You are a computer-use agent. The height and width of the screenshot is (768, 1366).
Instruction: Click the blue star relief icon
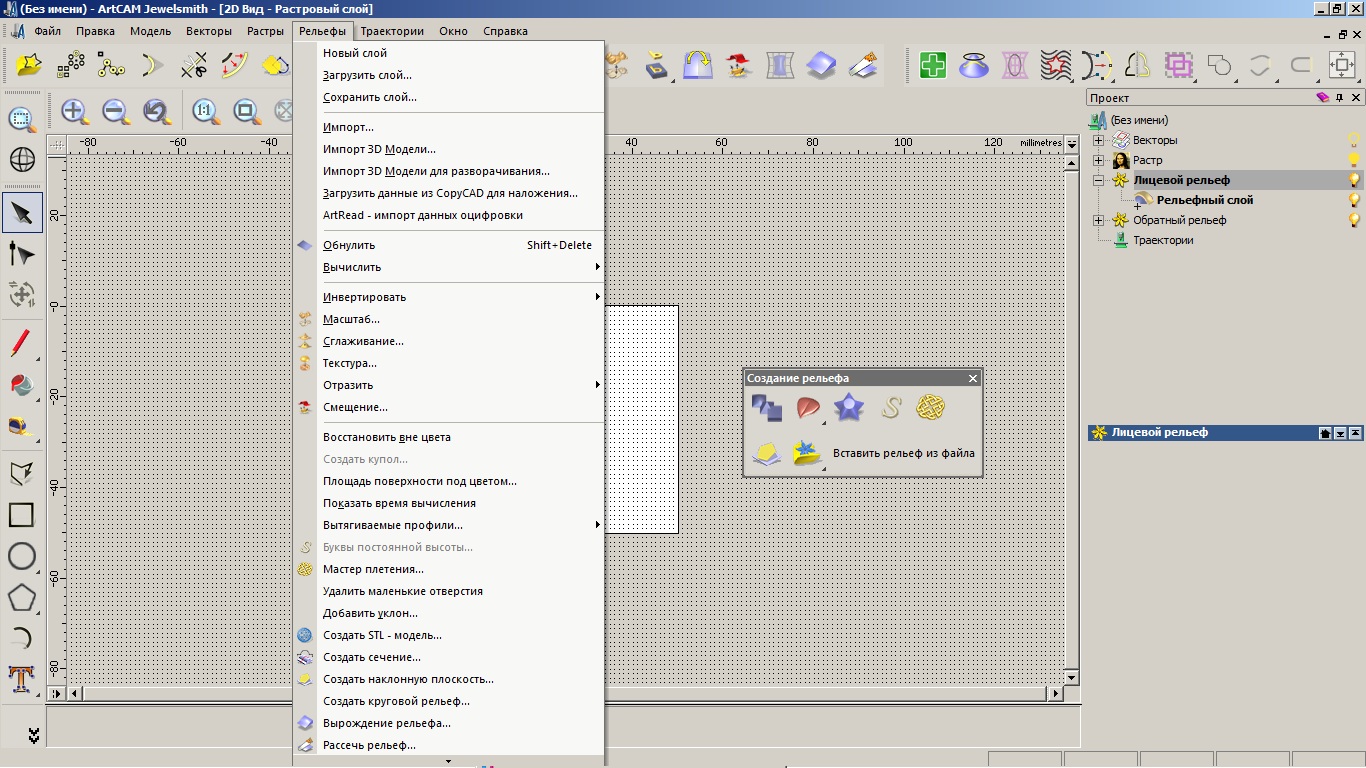coord(849,408)
